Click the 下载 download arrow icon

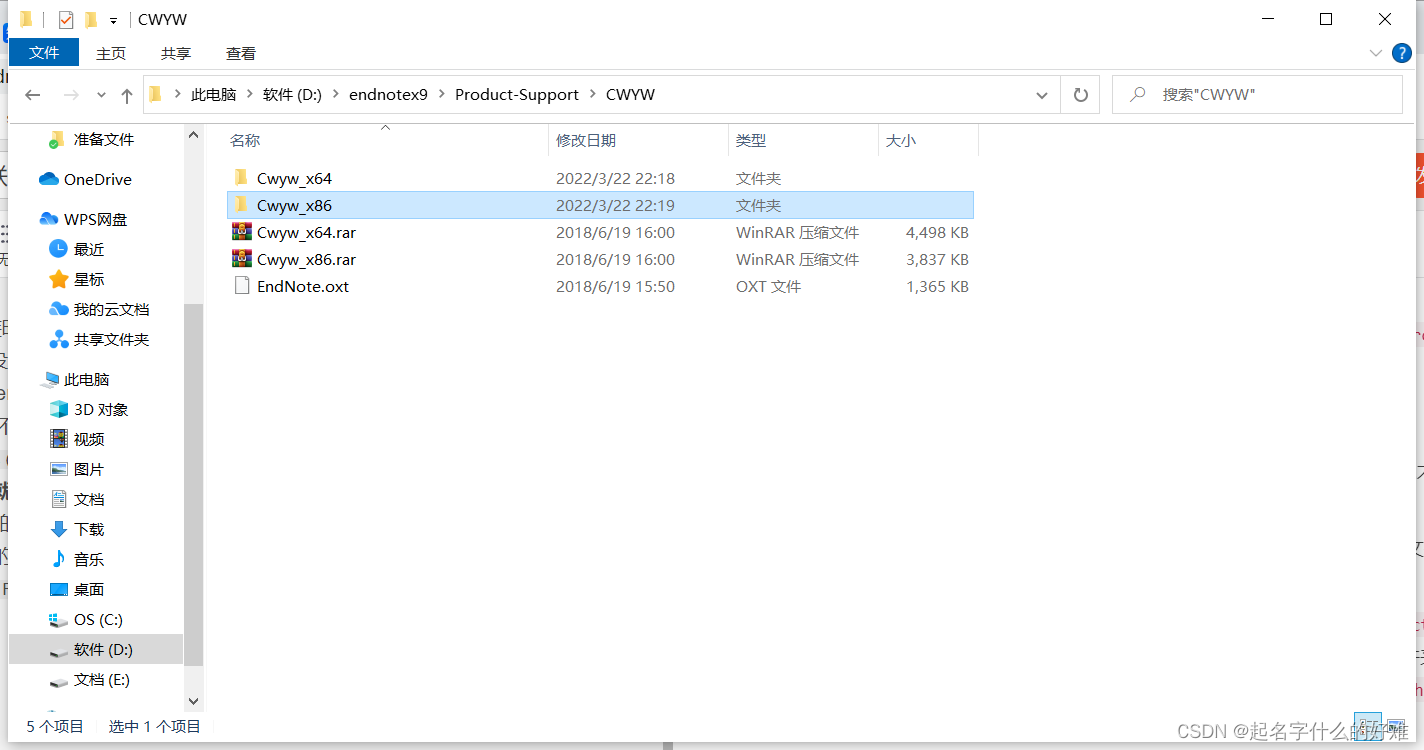pos(59,529)
